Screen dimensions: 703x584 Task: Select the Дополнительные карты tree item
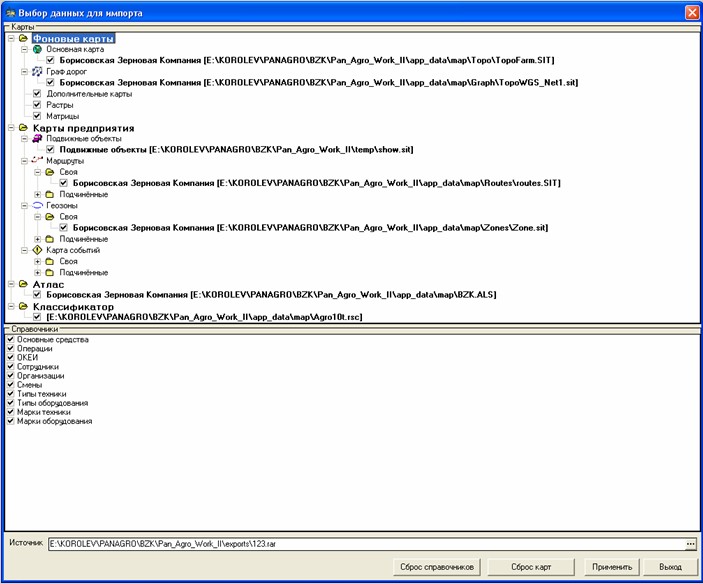click(x=75, y=94)
